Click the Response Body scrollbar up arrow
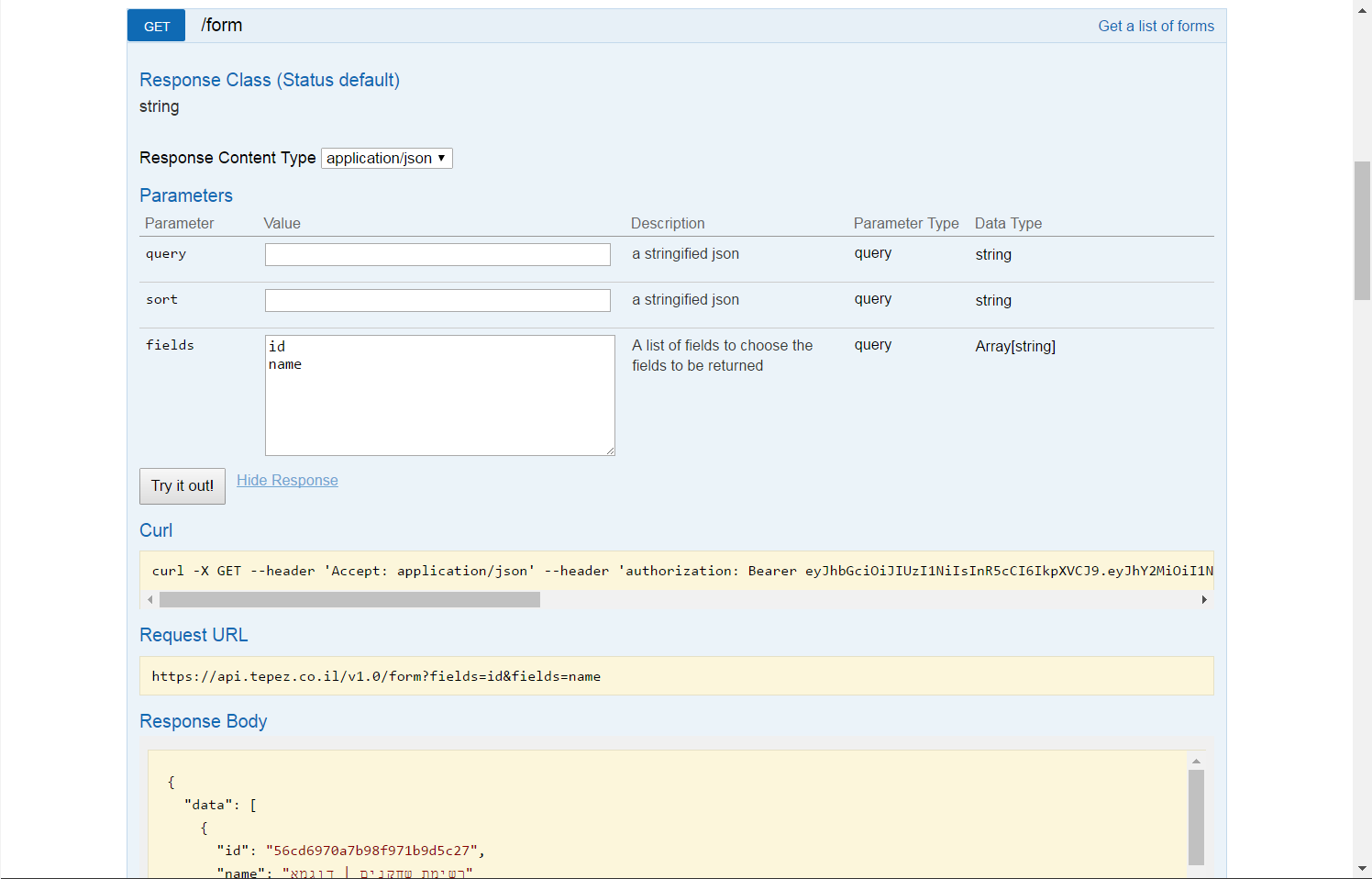 tap(1196, 762)
